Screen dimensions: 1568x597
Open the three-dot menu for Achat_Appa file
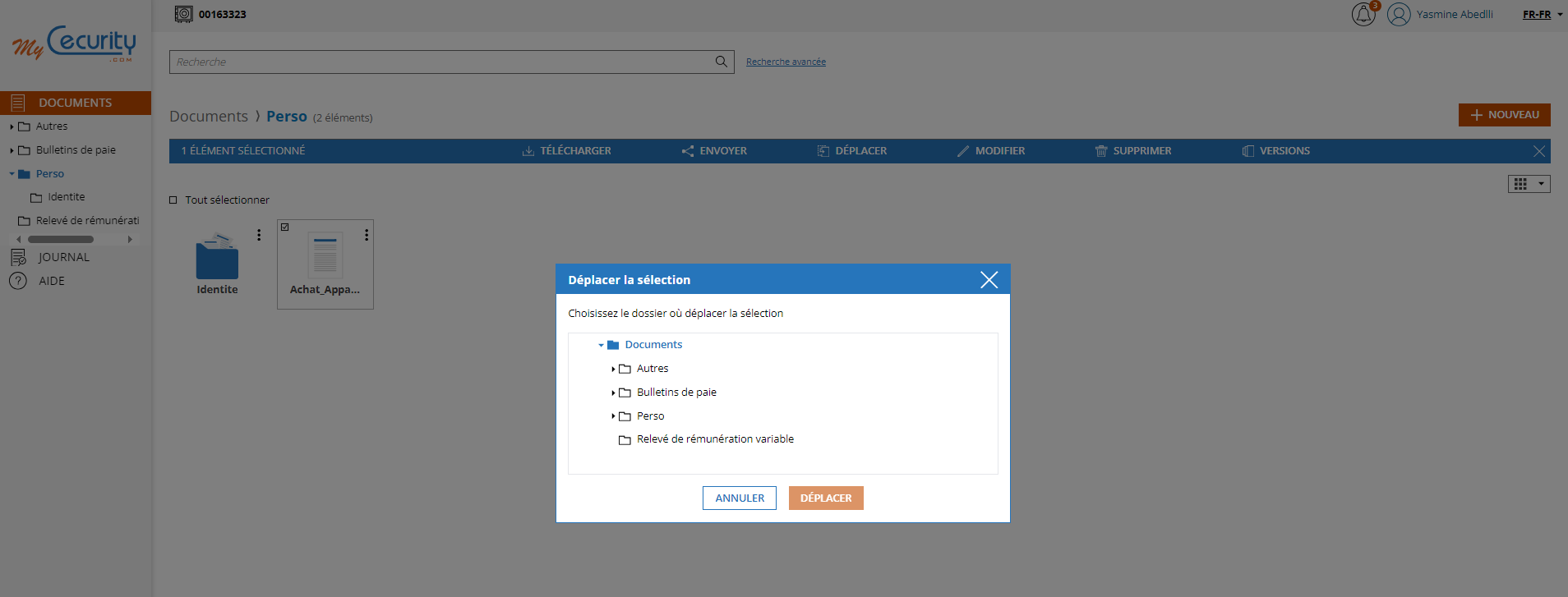tap(367, 235)
